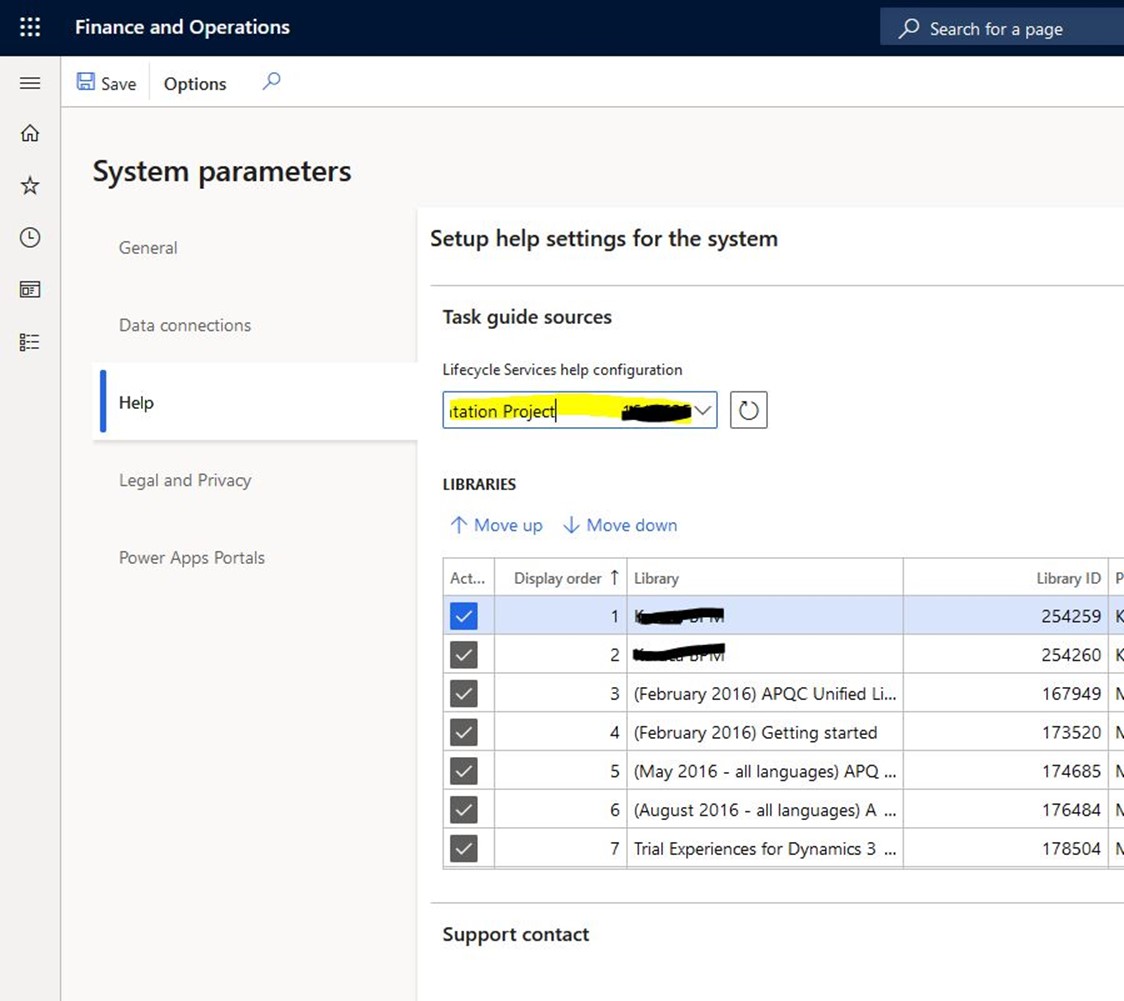Expand the Support contact section
This screenshot has height=1001, width=1124.
tap(516, 934)
